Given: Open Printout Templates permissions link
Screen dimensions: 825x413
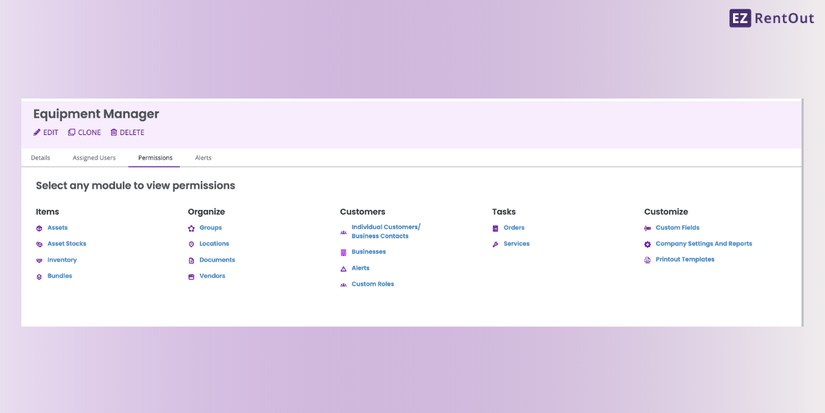Looking at the screenshot, I should (685, 259).
